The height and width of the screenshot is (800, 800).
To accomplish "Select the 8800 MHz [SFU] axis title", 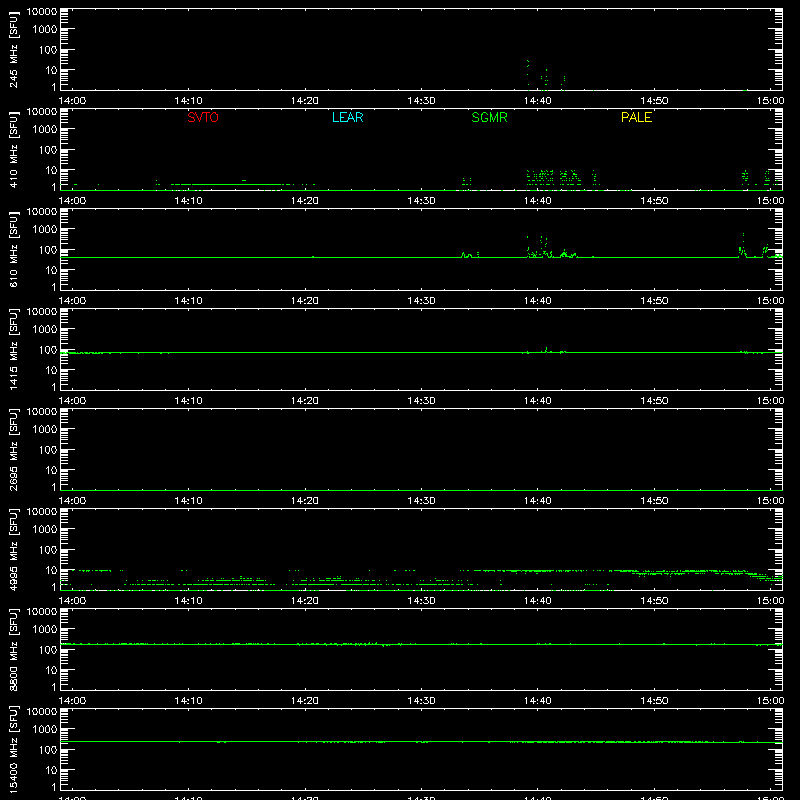I will point(14,649).
